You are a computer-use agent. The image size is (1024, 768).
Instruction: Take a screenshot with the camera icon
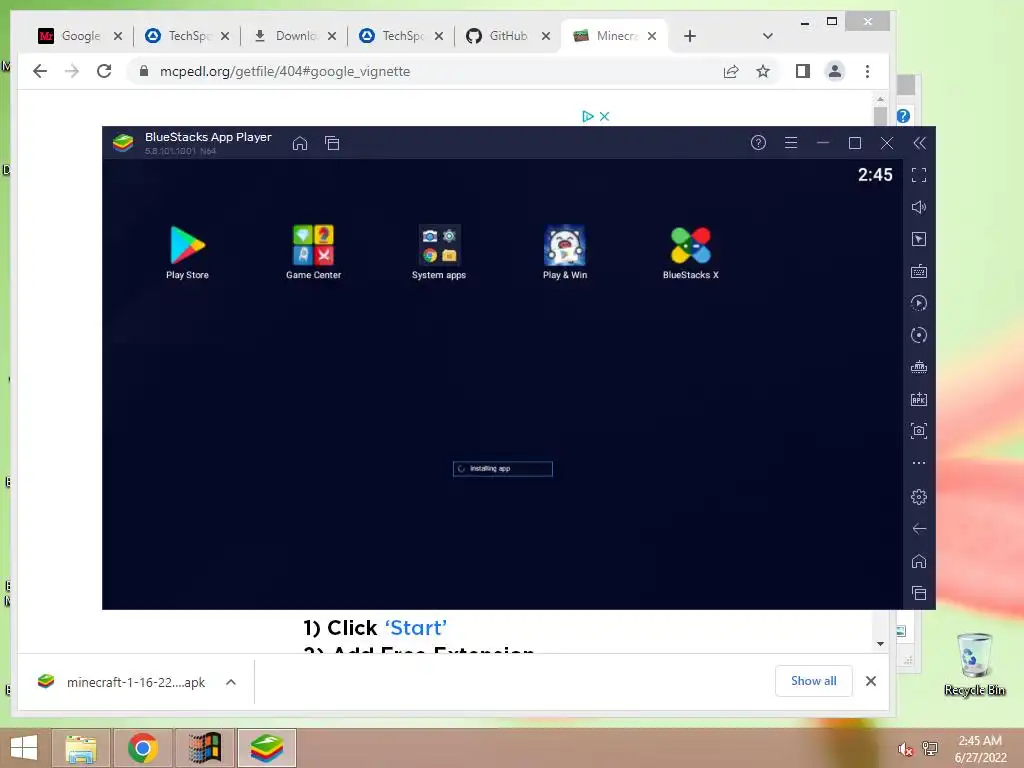pos(919,431)
